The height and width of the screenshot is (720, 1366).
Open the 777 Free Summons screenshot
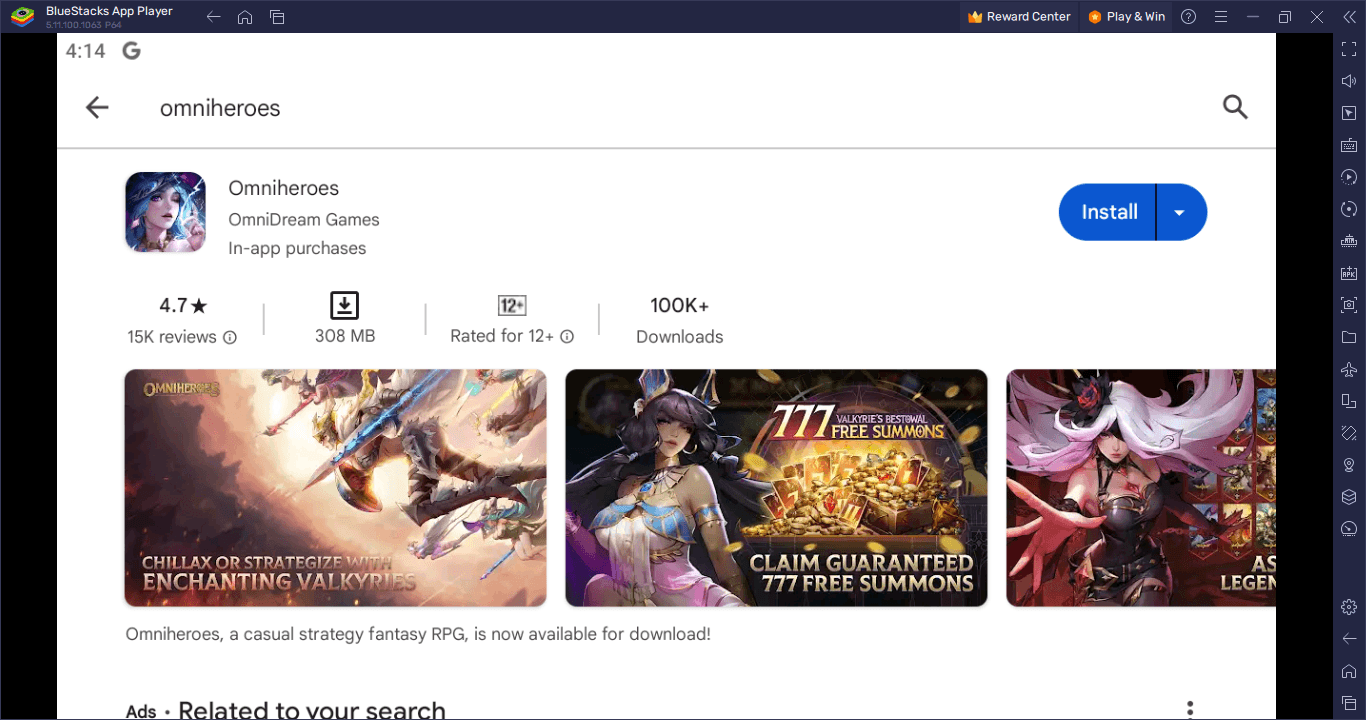pos(776,488)
